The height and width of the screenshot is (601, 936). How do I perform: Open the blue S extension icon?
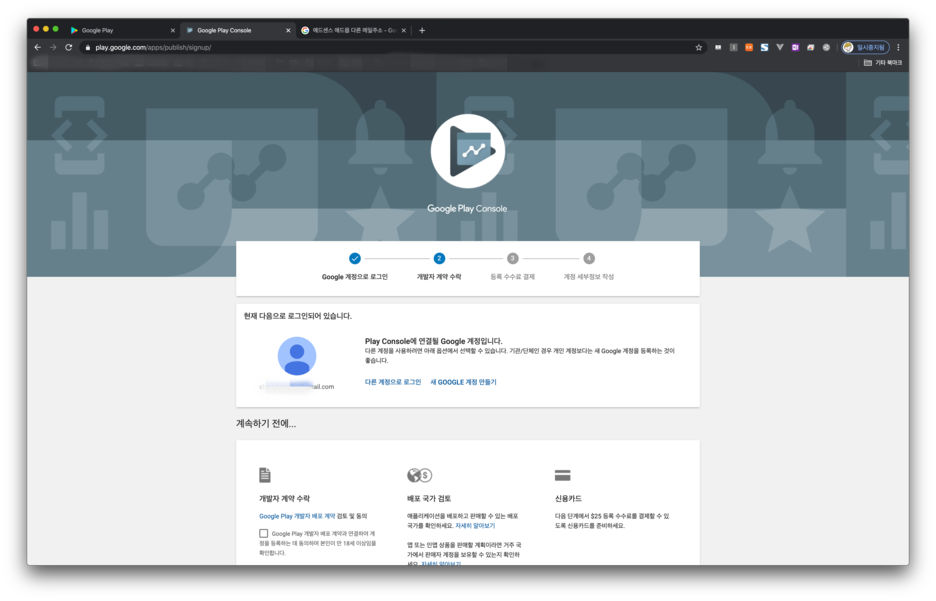764,47
